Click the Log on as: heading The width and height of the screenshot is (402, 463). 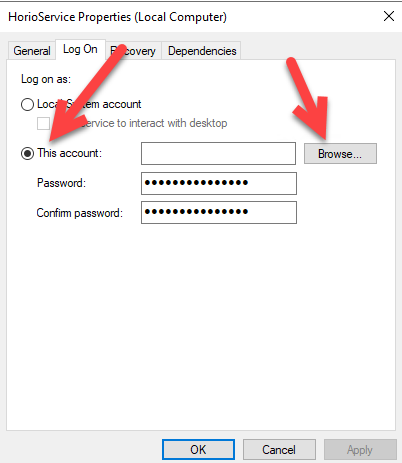point(46,79)
